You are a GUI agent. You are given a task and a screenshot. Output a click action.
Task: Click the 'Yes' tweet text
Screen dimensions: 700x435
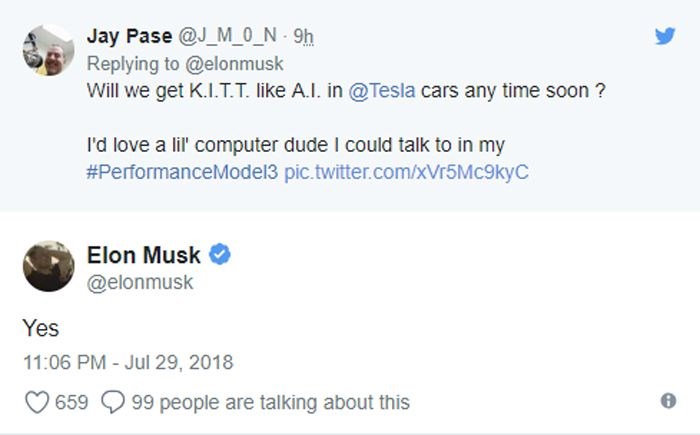point(40,327)
